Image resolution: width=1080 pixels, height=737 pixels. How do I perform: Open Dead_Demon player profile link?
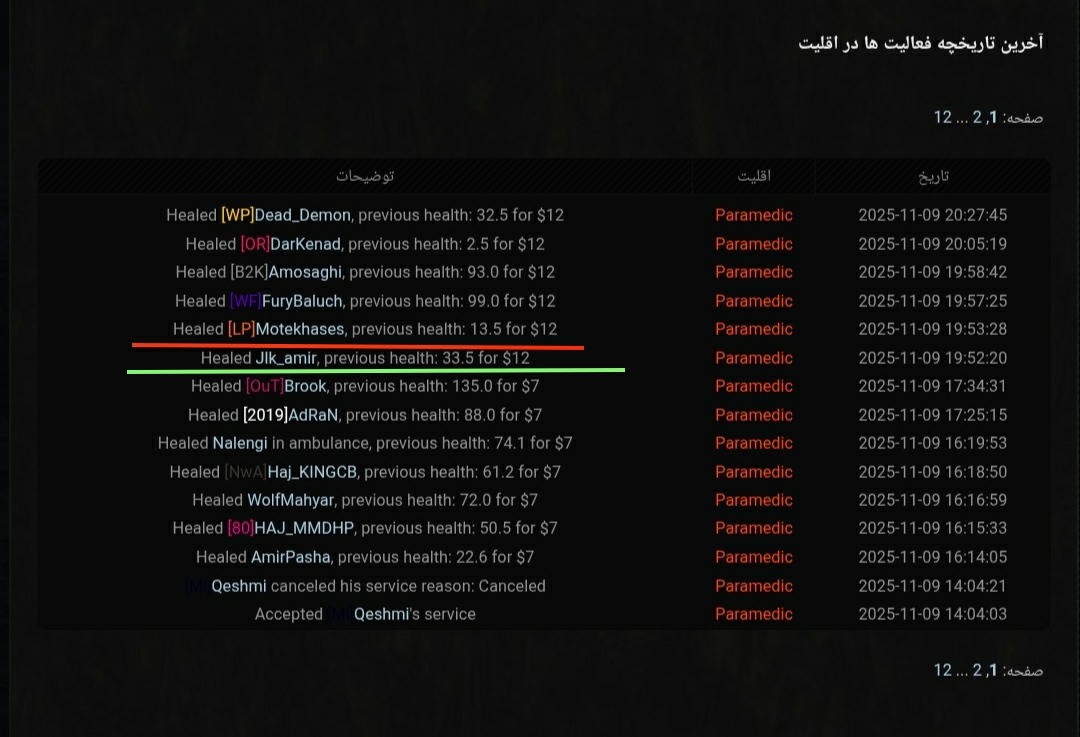[x=302, y=215]
